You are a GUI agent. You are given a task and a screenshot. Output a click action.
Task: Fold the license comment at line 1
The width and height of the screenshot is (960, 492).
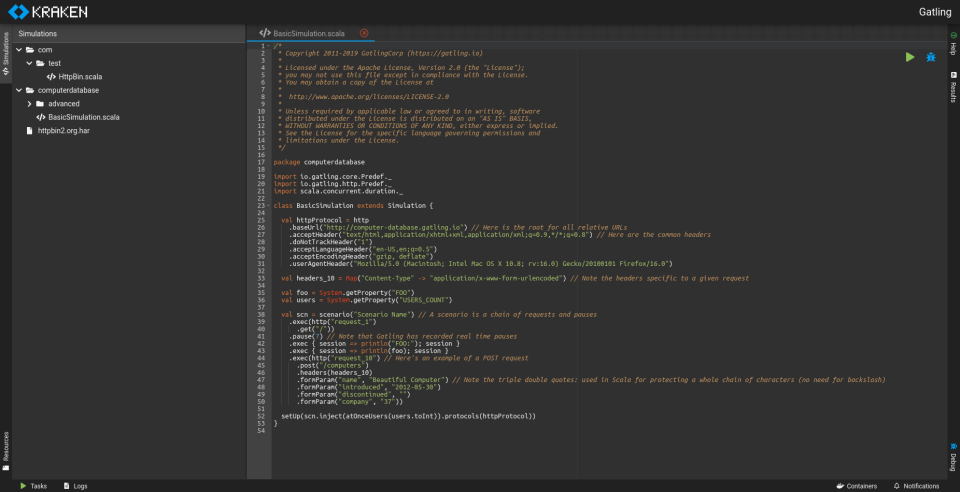[x=268, y=46]
